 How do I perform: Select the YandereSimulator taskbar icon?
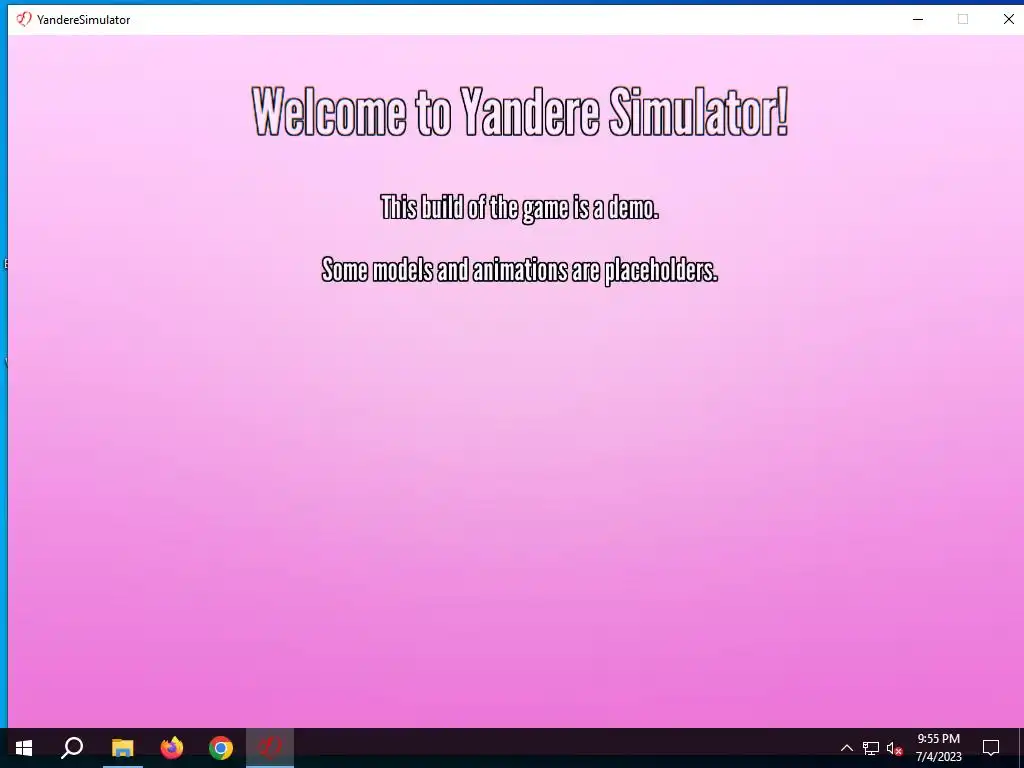270,748
